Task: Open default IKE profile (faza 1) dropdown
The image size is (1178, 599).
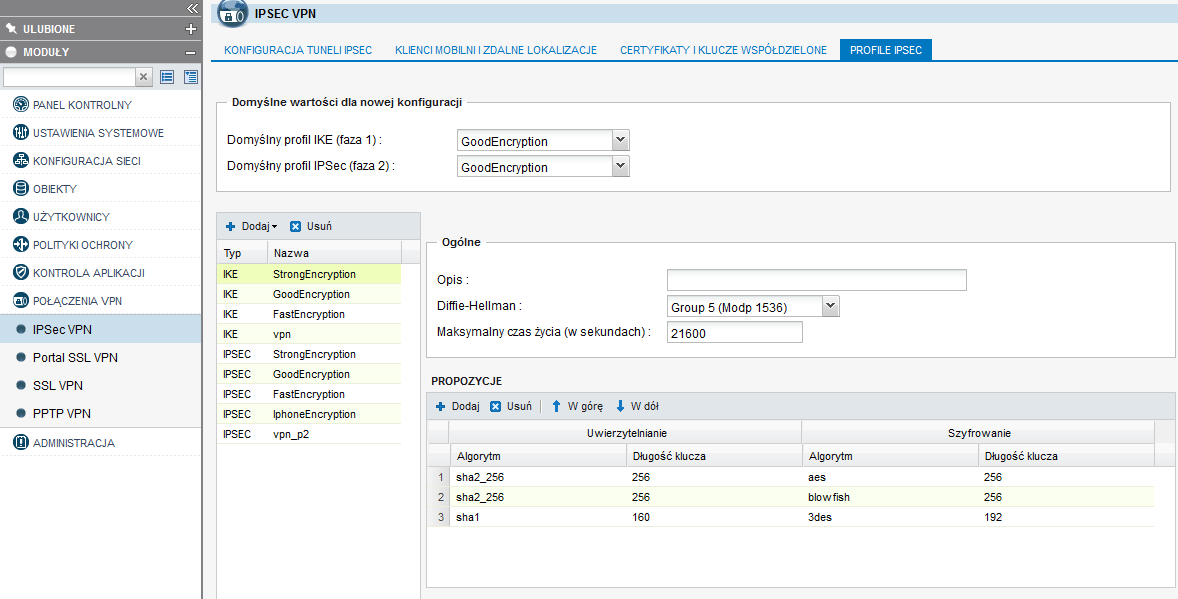Action: [621, 141]
